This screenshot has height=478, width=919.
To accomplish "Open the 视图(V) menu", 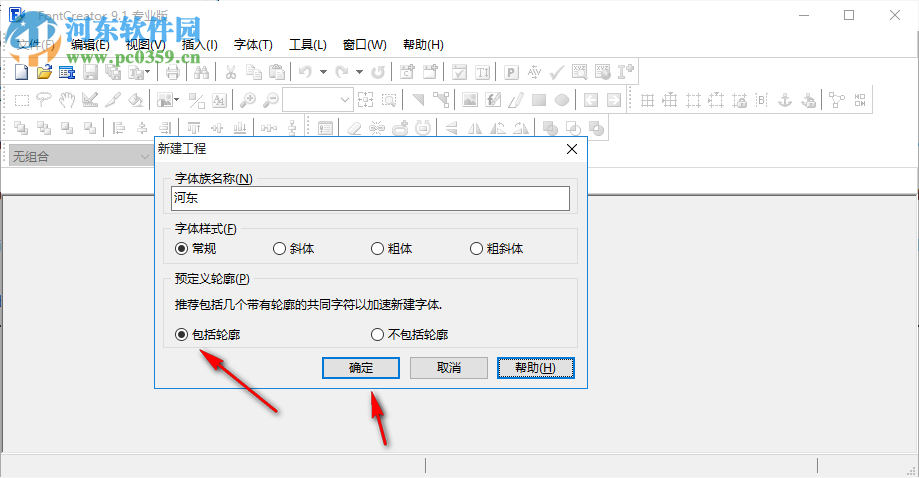I will click(x=145, y=45).
